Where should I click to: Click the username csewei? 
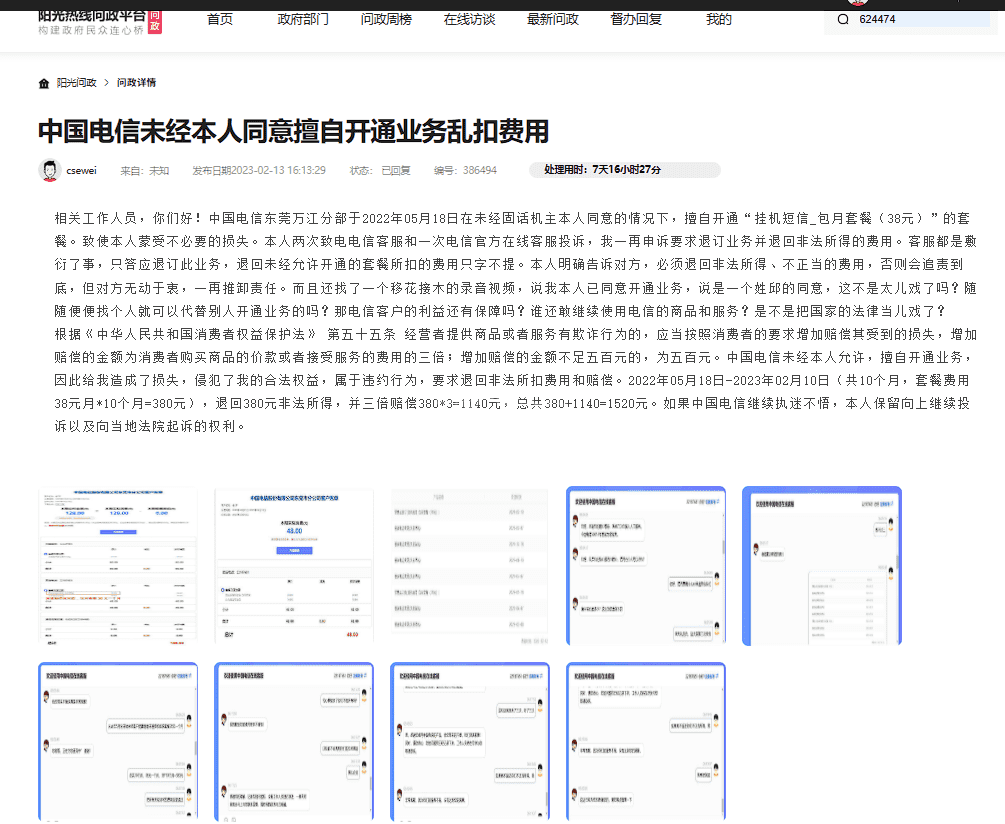pos(81,170)
